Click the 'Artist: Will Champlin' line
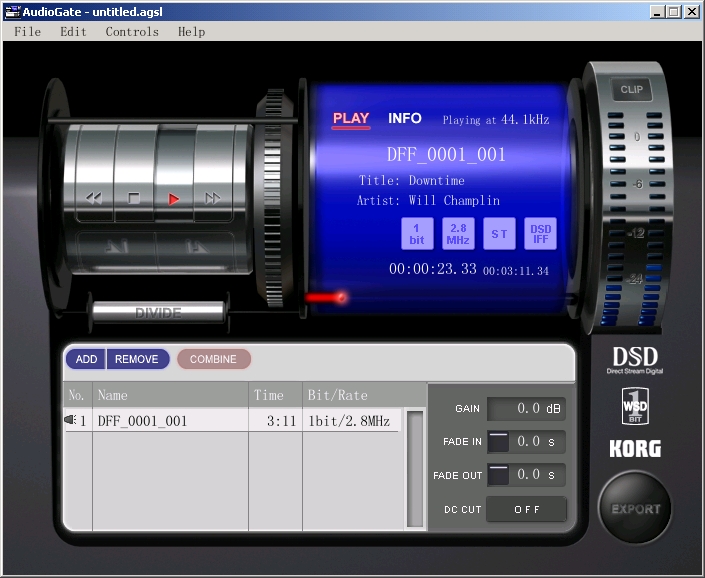Image resolution: width=705 pixels, height=578 pixels. coord(428,200)
